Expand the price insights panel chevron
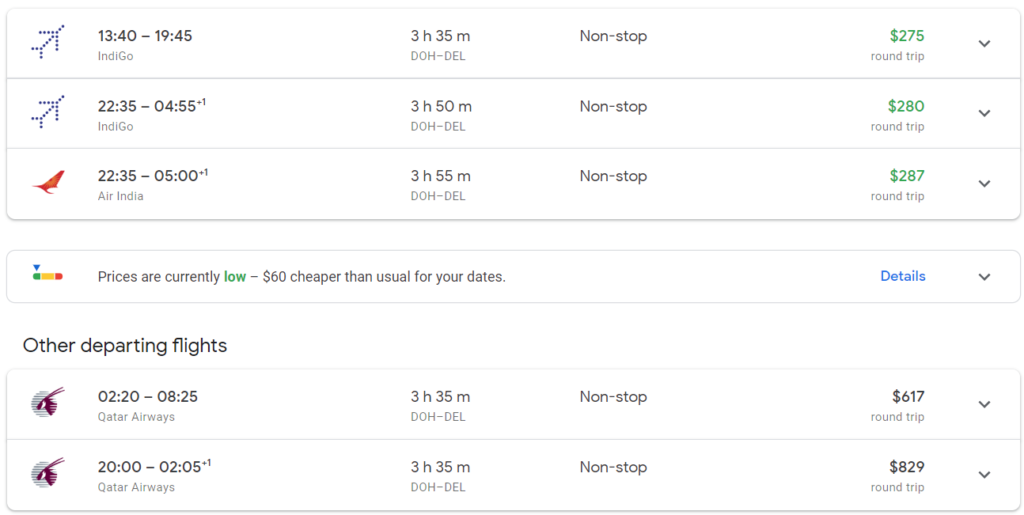The image size is (1024, 515). [x=984, y=277]
